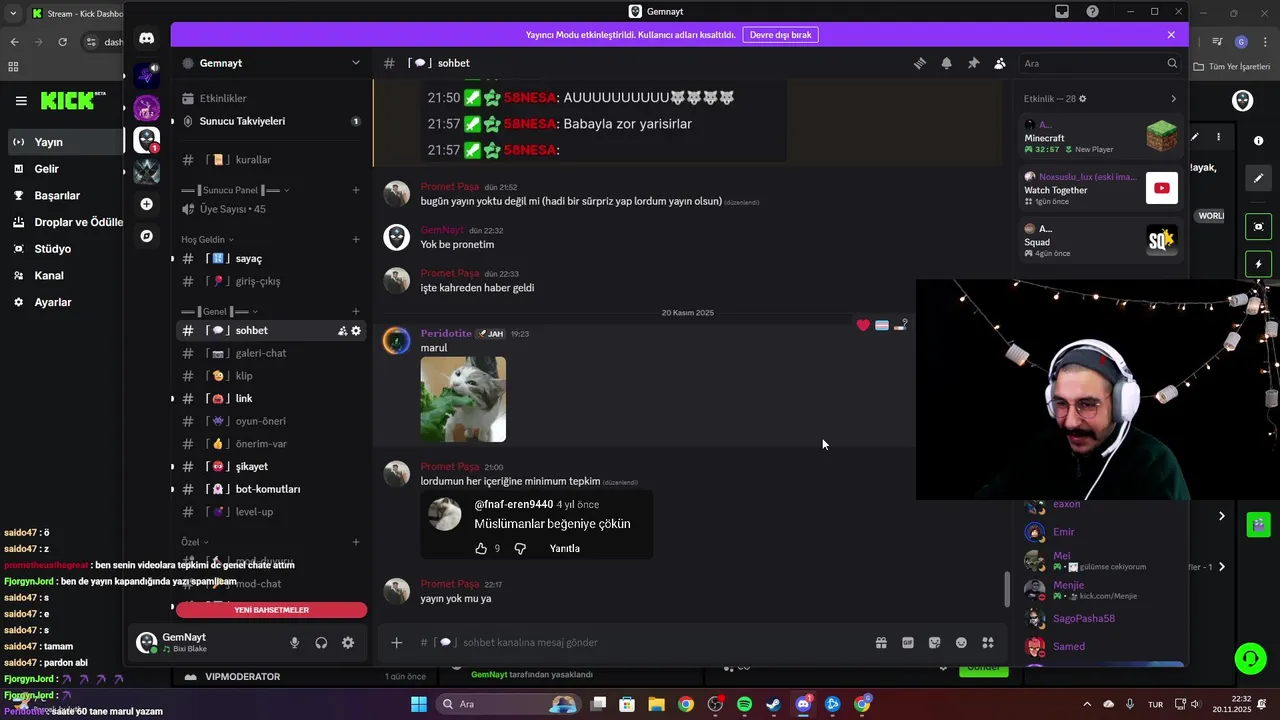Viewport: 1280px width, 720px height.
Task: Open Spotify from Windows taskbar
Action: 744,704
